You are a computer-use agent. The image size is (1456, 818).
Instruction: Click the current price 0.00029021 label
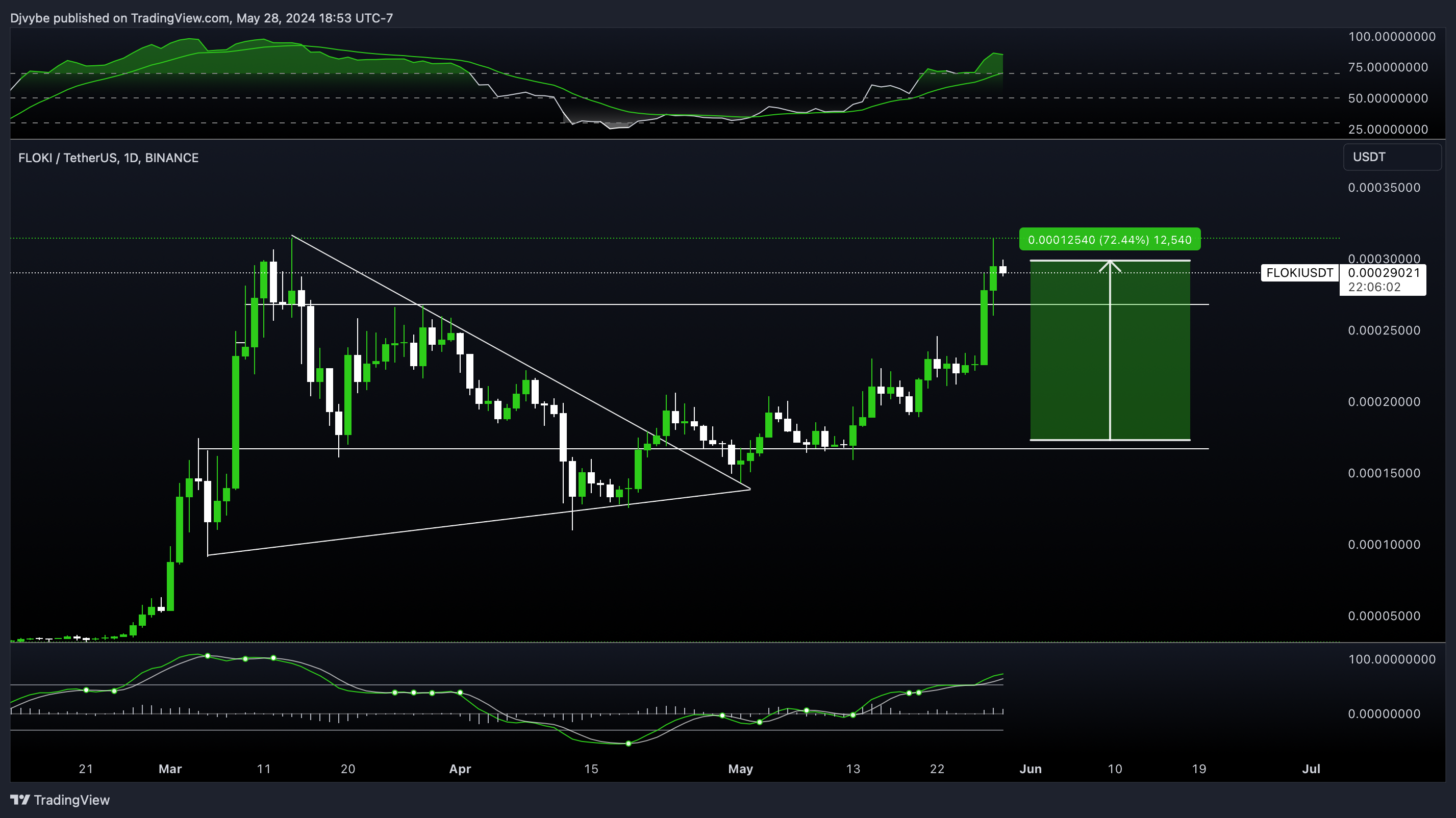pyautogui.click(x=1384, y=273)
